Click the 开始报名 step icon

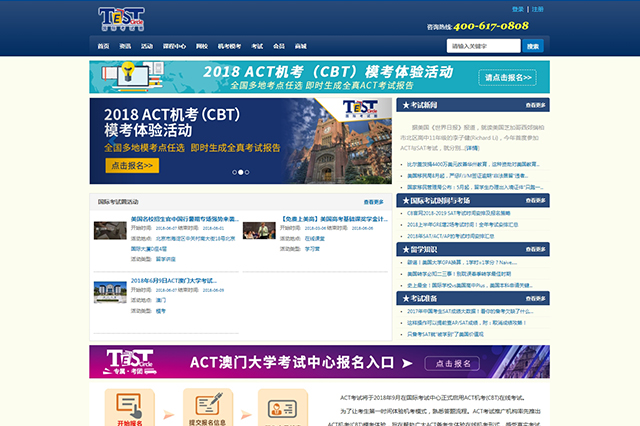[x=129, y=407]
